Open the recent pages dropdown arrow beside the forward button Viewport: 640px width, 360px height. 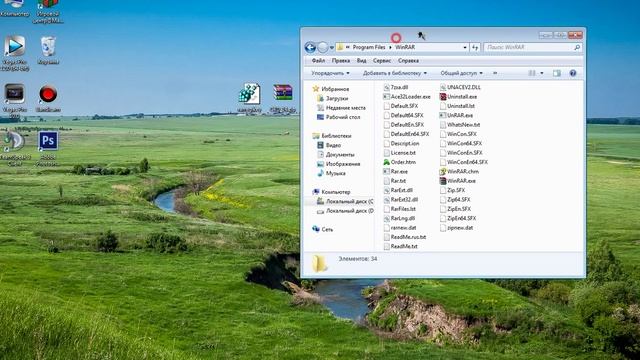(331, 48)
